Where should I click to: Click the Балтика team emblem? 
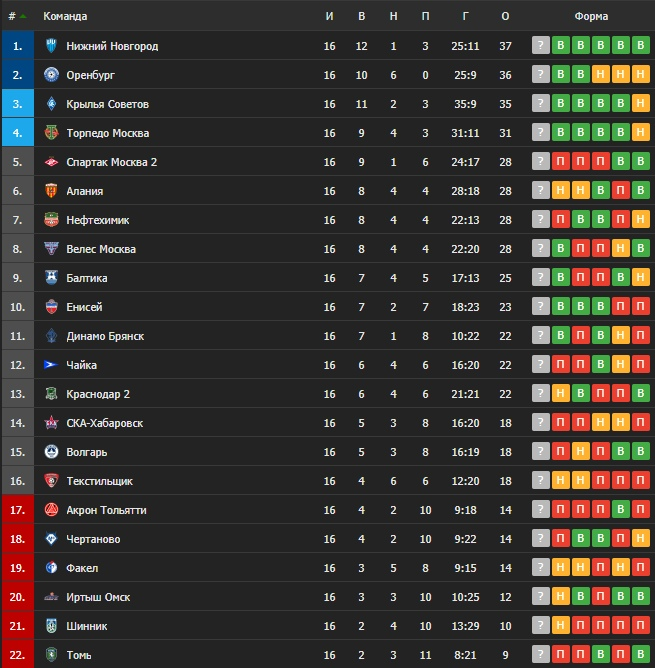[52, 278]
